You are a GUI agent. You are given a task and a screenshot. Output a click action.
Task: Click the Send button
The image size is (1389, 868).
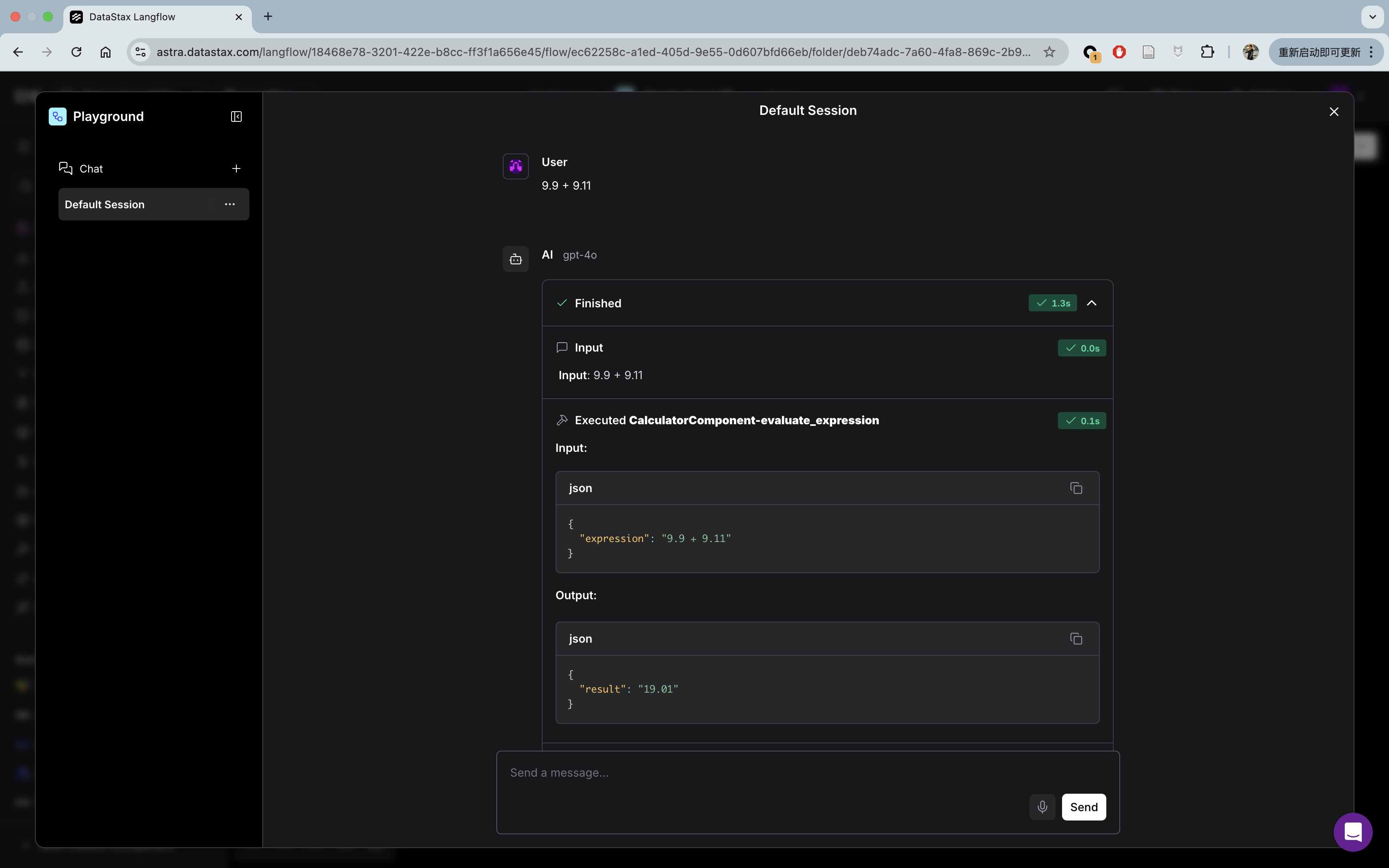[1084, 807]
